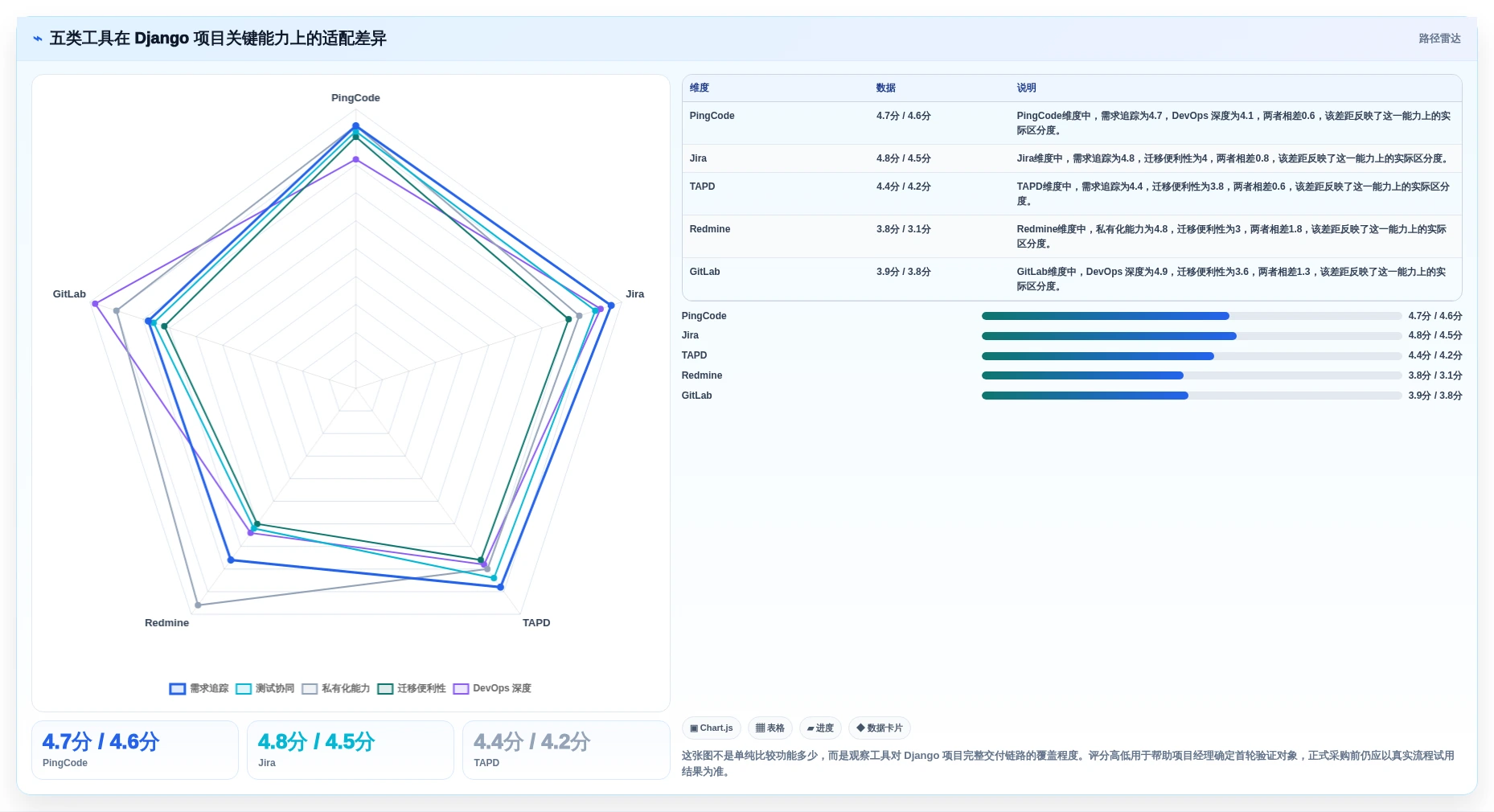This screenshot has height=812, width=1494.
Task: Toggle the 测试协同 legend series
Action: (x=265, y=688)
